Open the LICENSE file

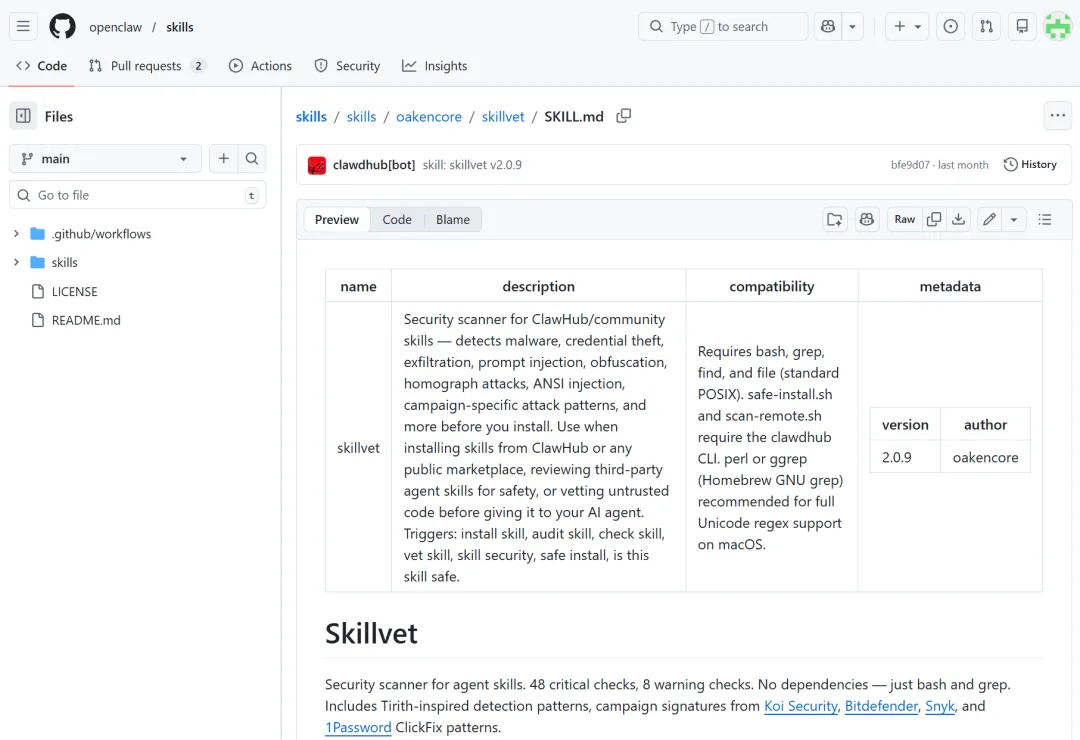[x=74, y=291]
